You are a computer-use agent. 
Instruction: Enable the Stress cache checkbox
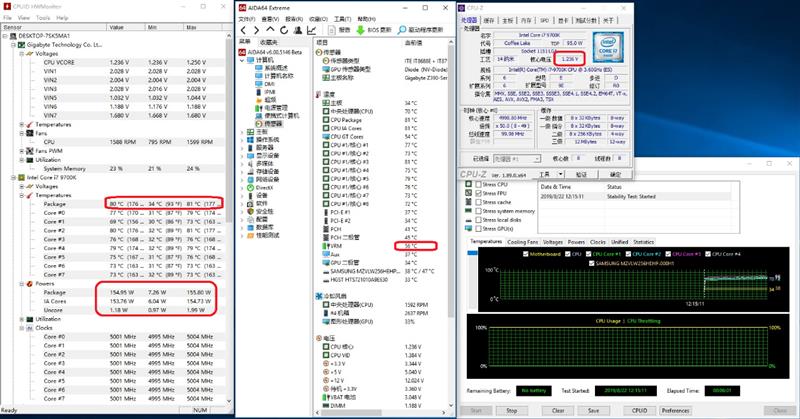coord(479,202)
